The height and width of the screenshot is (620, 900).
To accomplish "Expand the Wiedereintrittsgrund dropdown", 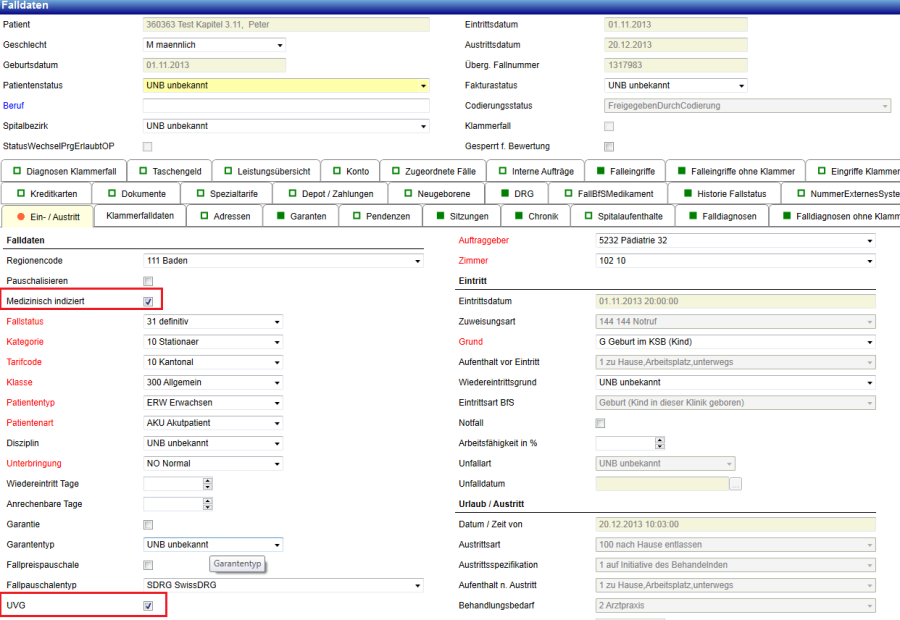I will [x=736, y=382].
